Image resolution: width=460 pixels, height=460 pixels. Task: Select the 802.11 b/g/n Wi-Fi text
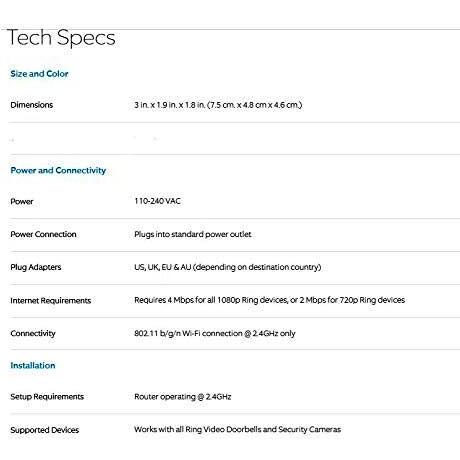(215, 333)
